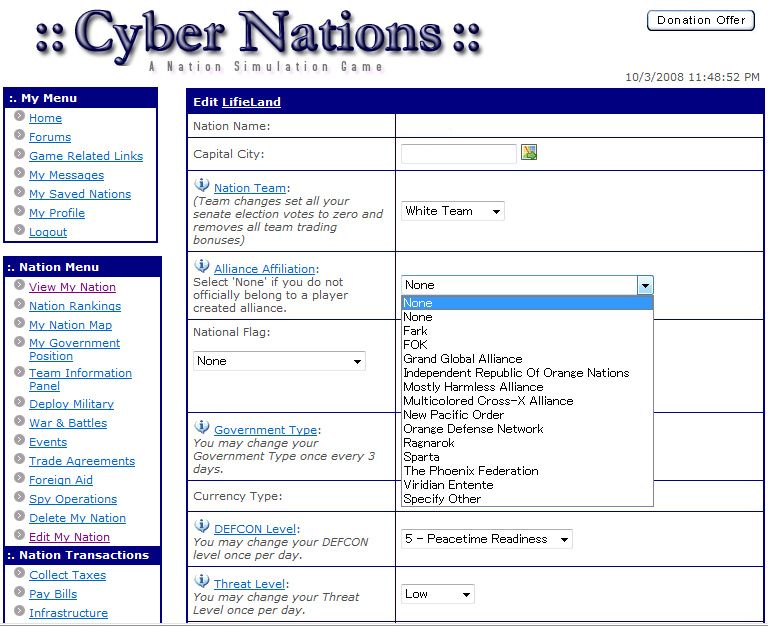Open Deploy Military link
The width and height of the screenshot is (768, 627).
point(72,404)
